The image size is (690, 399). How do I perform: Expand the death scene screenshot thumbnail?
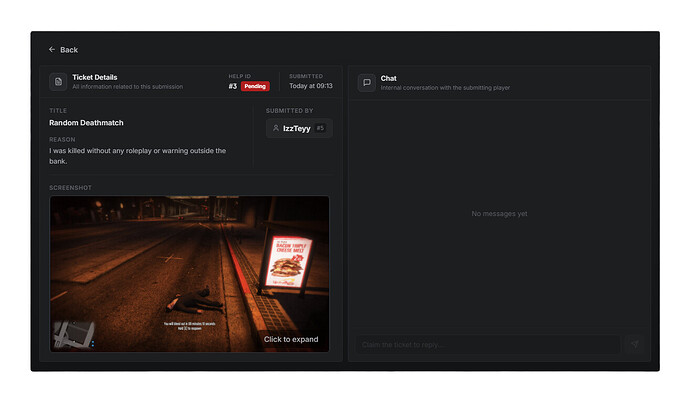[190, 274]
